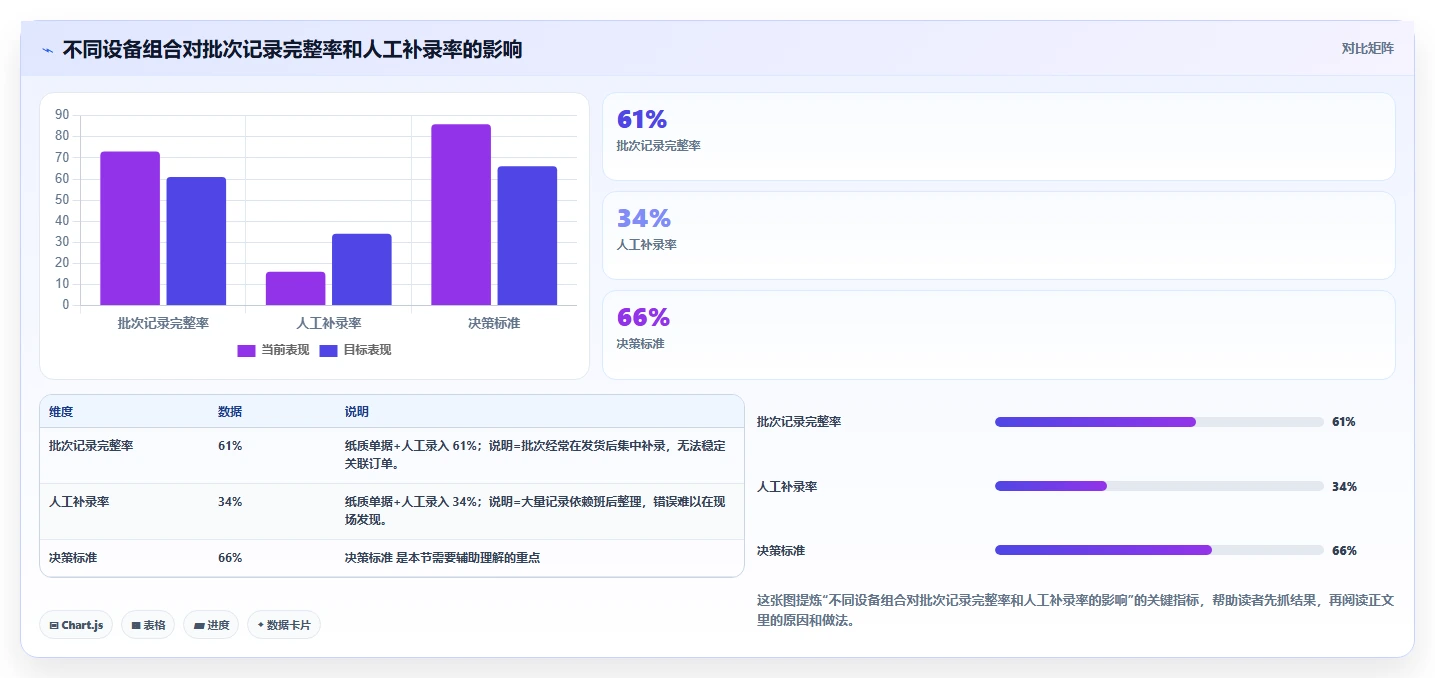Viewport: 1435px width, 678px height.
Task: Click the 34% value beside the progress bar
Action: (x=1344, y=486)
